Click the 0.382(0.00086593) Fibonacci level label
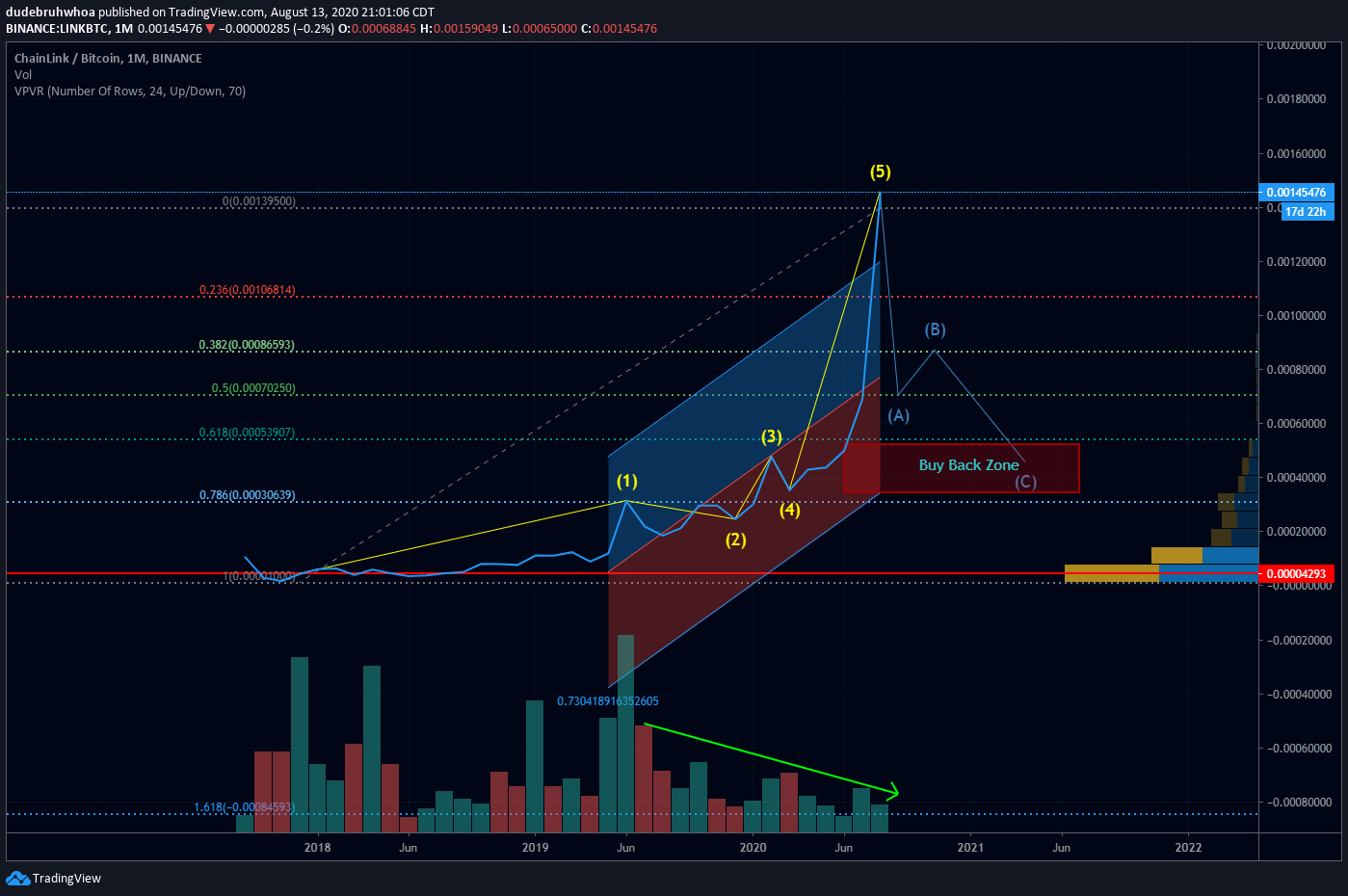Image resolution: width=1348 pixels, height=896 pixels. (x=247, y=345)
